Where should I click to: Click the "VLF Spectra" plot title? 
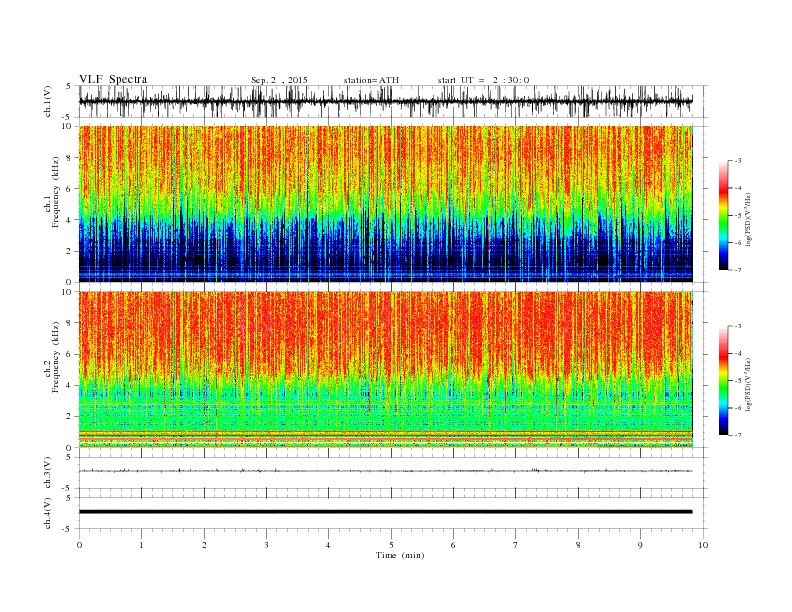click(x=113, y=79)
